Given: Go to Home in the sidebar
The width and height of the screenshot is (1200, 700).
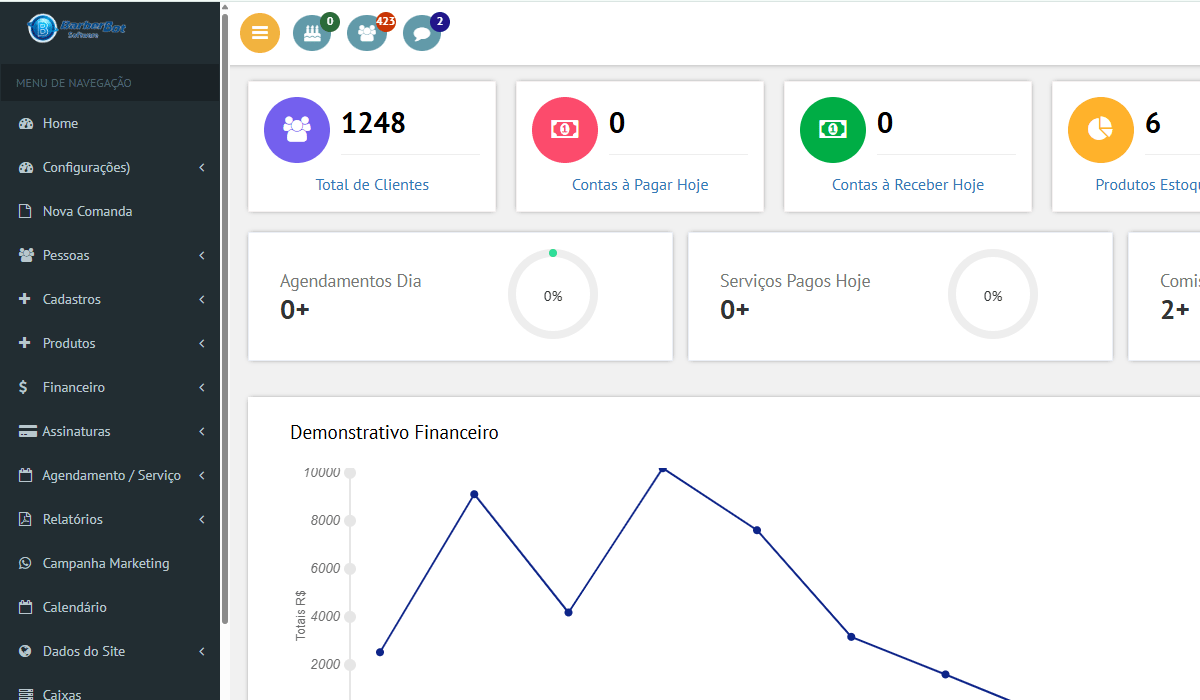Looking at the screenshot, I should [x=60, y=123].
